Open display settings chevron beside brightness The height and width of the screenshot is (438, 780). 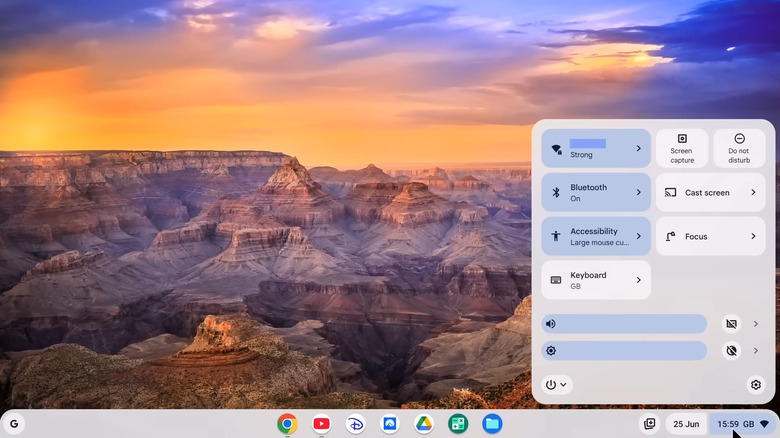[756, 350]
